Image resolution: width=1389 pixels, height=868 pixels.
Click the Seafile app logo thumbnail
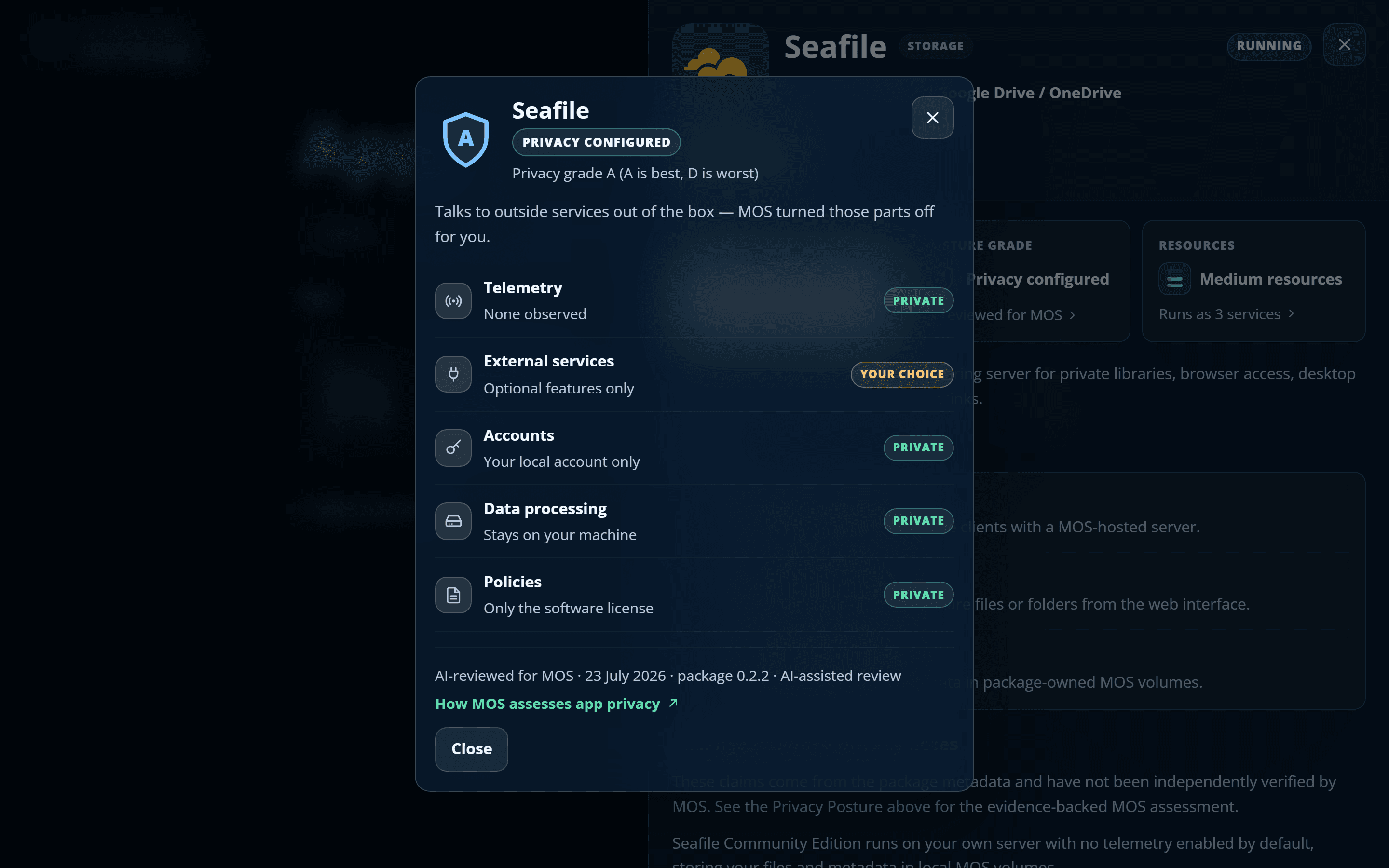[721, 51]
